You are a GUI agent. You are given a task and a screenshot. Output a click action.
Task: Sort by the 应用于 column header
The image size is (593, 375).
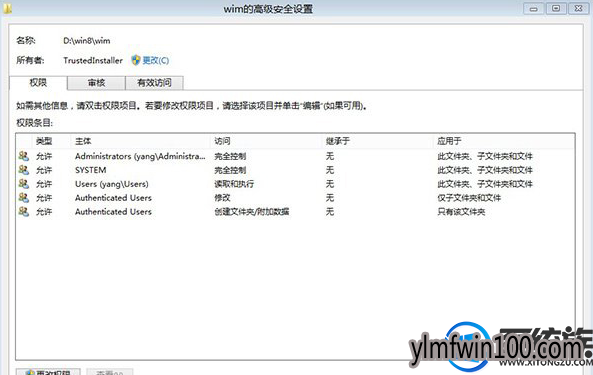449,141
